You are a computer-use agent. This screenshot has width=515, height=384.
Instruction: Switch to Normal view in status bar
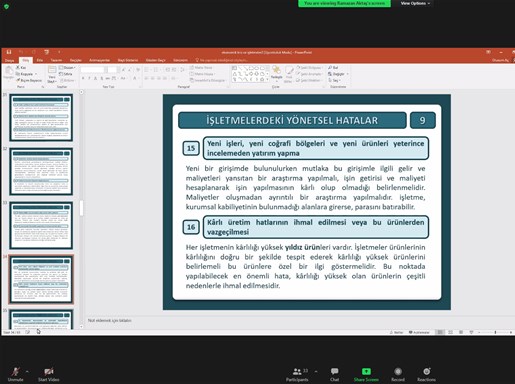(440, 332)
